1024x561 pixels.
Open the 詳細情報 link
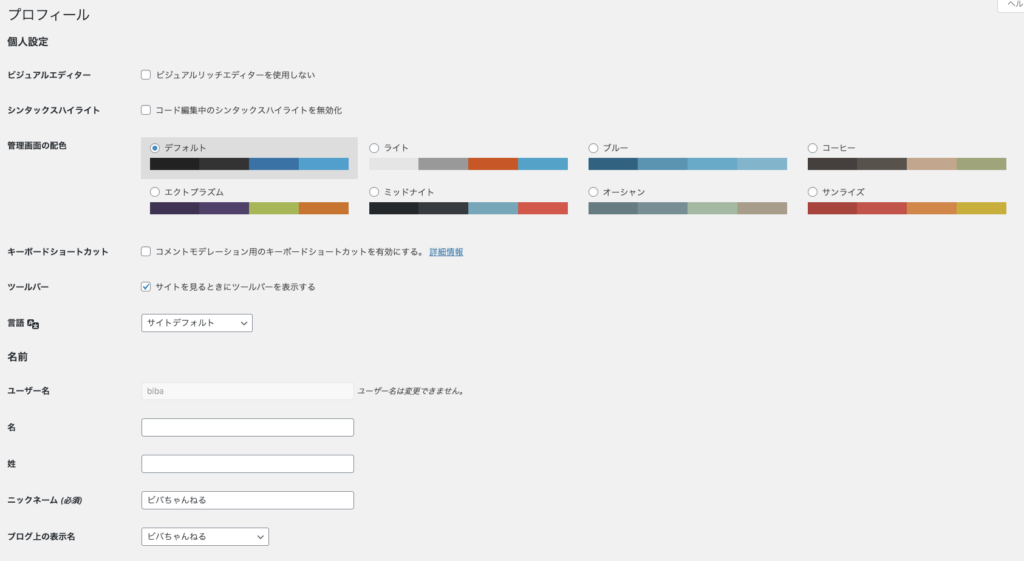pyautogui.click(x=446, y=252)
